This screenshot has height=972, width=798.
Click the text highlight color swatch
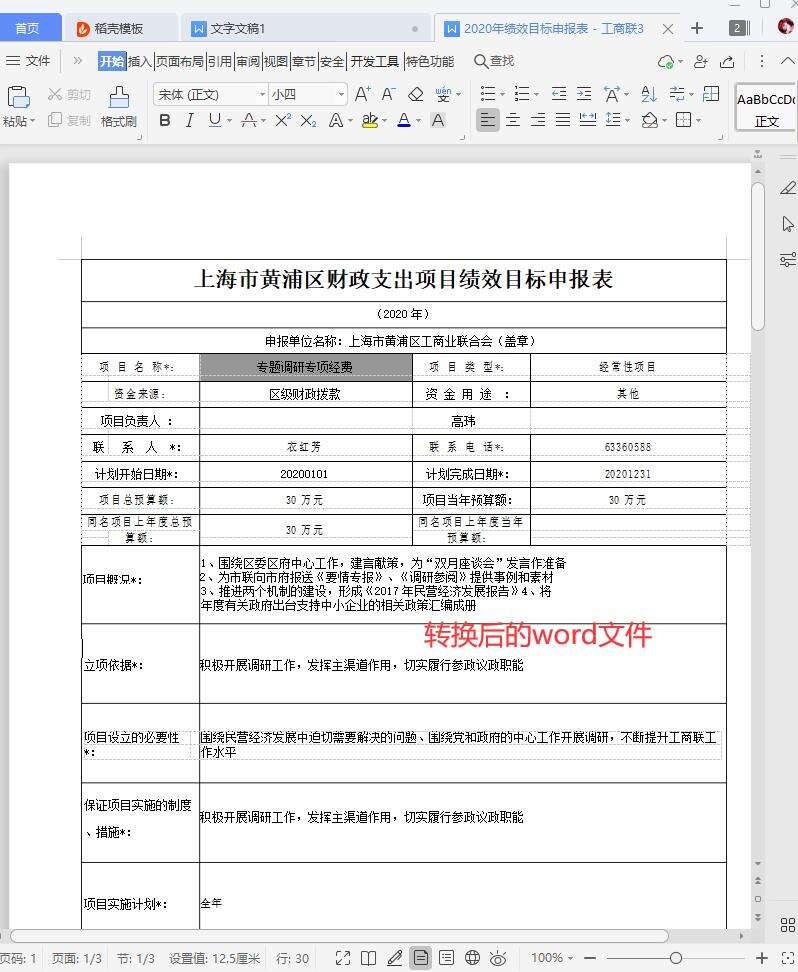[x=370, y=120]
